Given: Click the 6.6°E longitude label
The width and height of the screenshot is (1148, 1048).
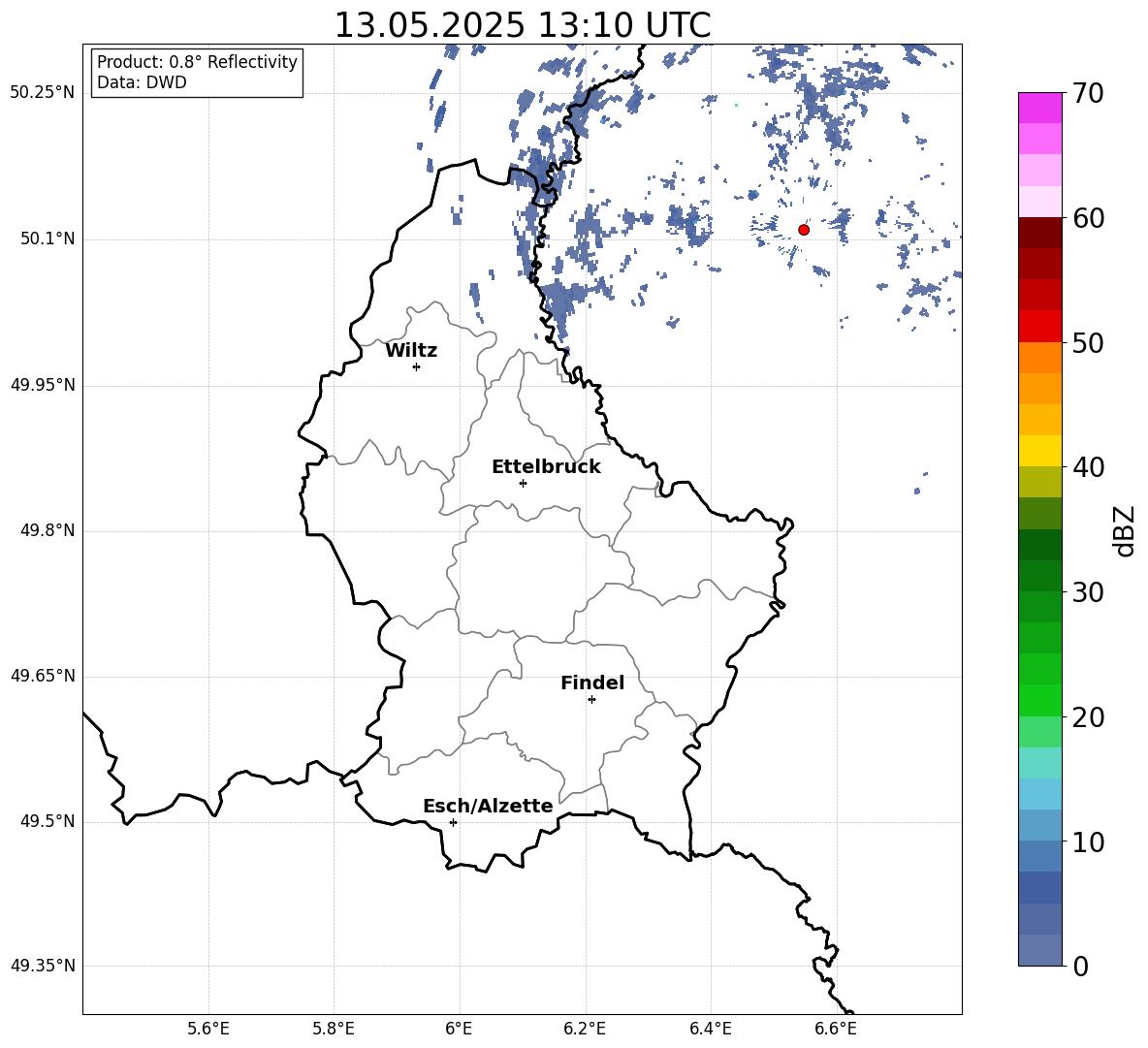Looking at the screenshot, I should click(x=836, y=1029).
